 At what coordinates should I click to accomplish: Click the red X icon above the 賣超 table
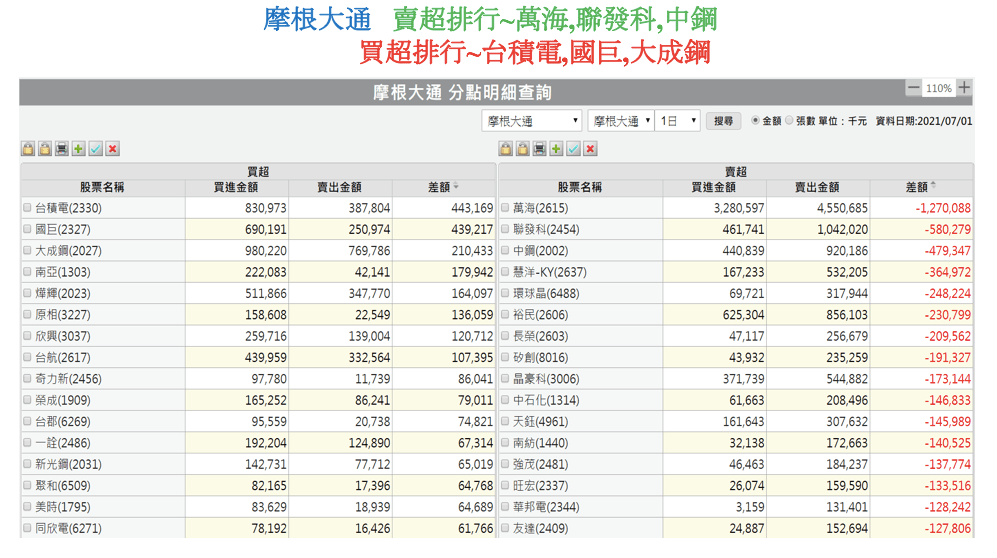click(x=591, y=149)
